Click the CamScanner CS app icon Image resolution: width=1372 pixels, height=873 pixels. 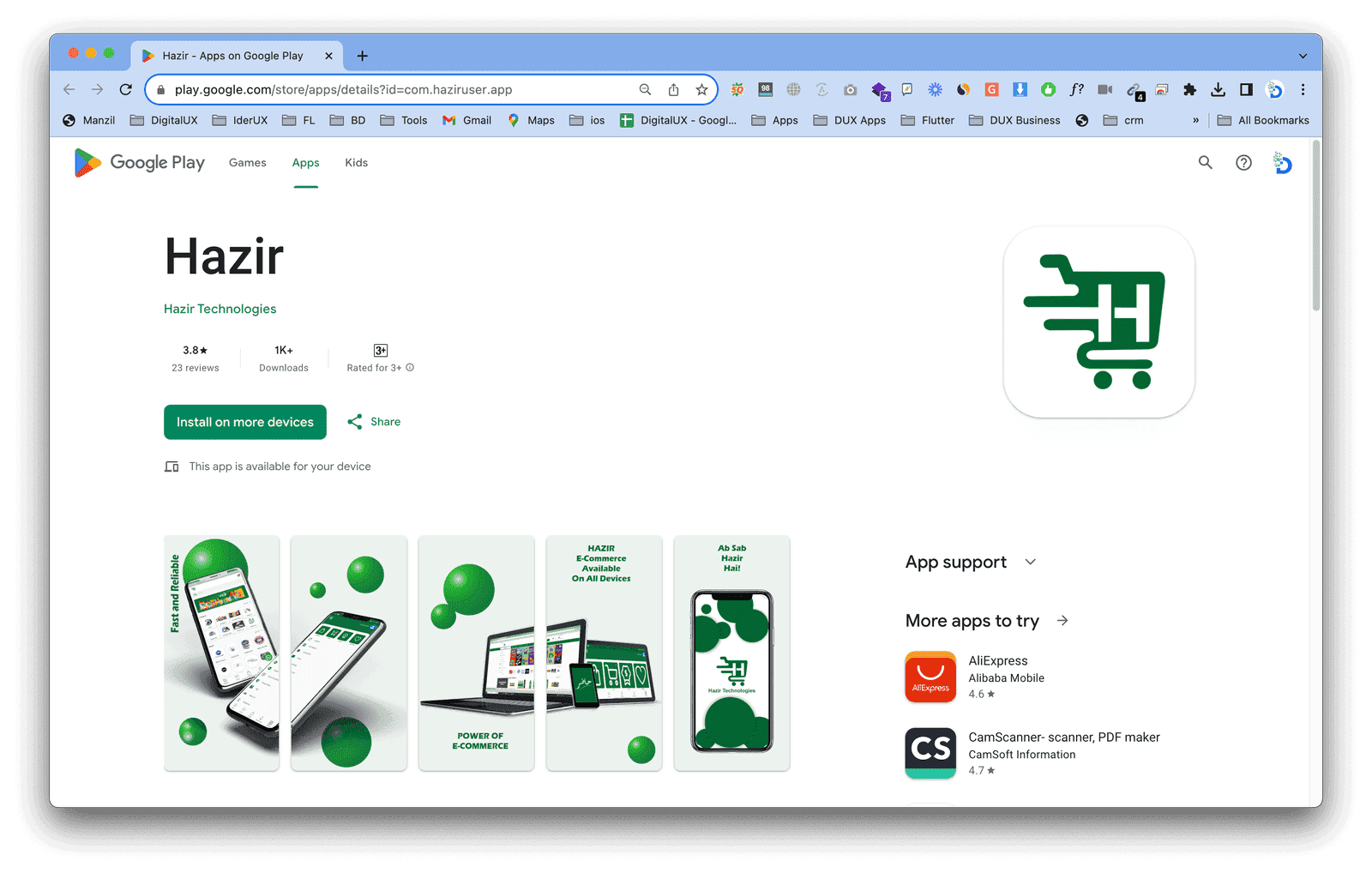tap(930, 753)
